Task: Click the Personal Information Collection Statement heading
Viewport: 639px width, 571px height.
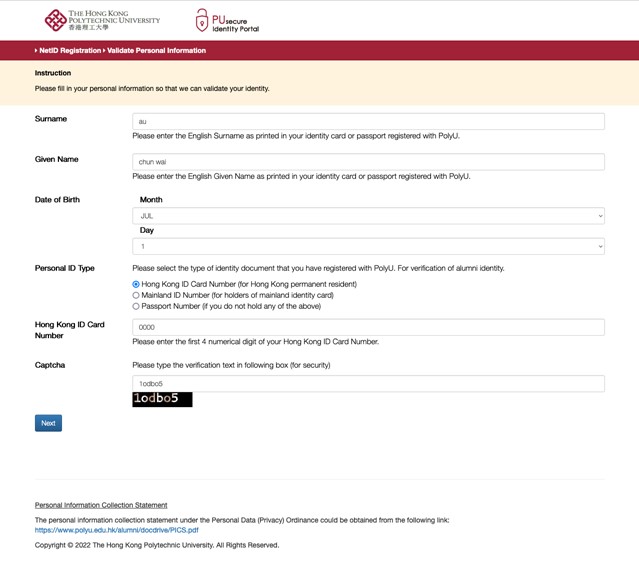Action: 101,505
